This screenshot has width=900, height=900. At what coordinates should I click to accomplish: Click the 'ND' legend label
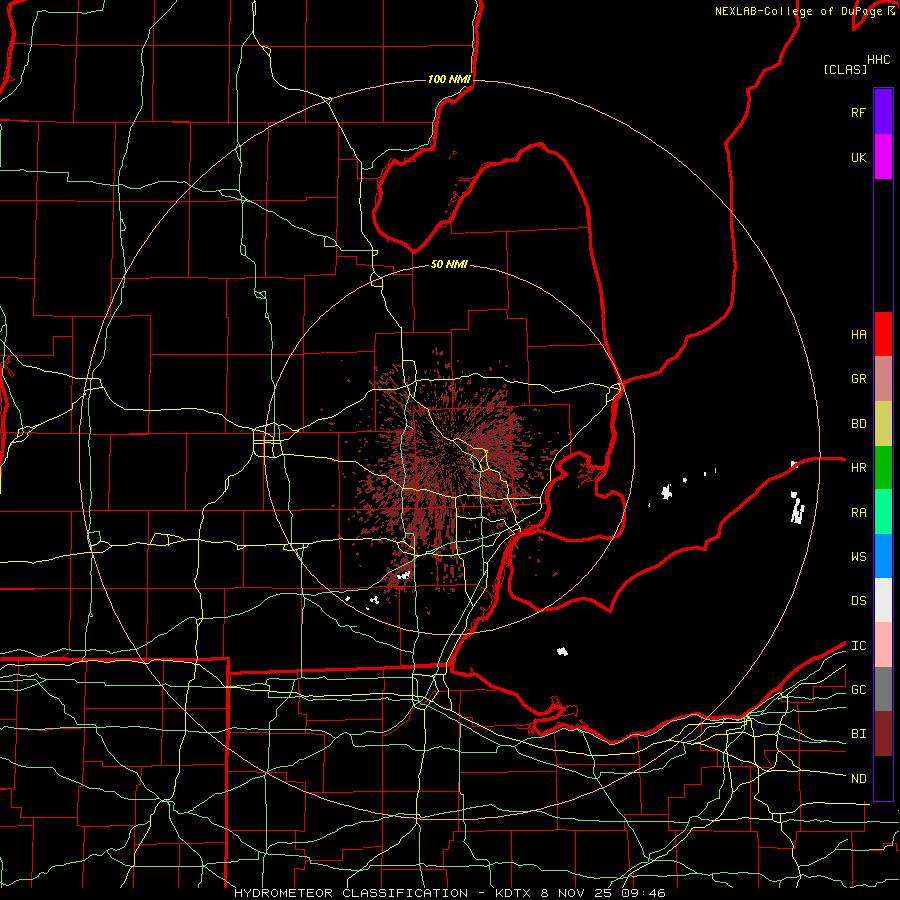[858, 779]
